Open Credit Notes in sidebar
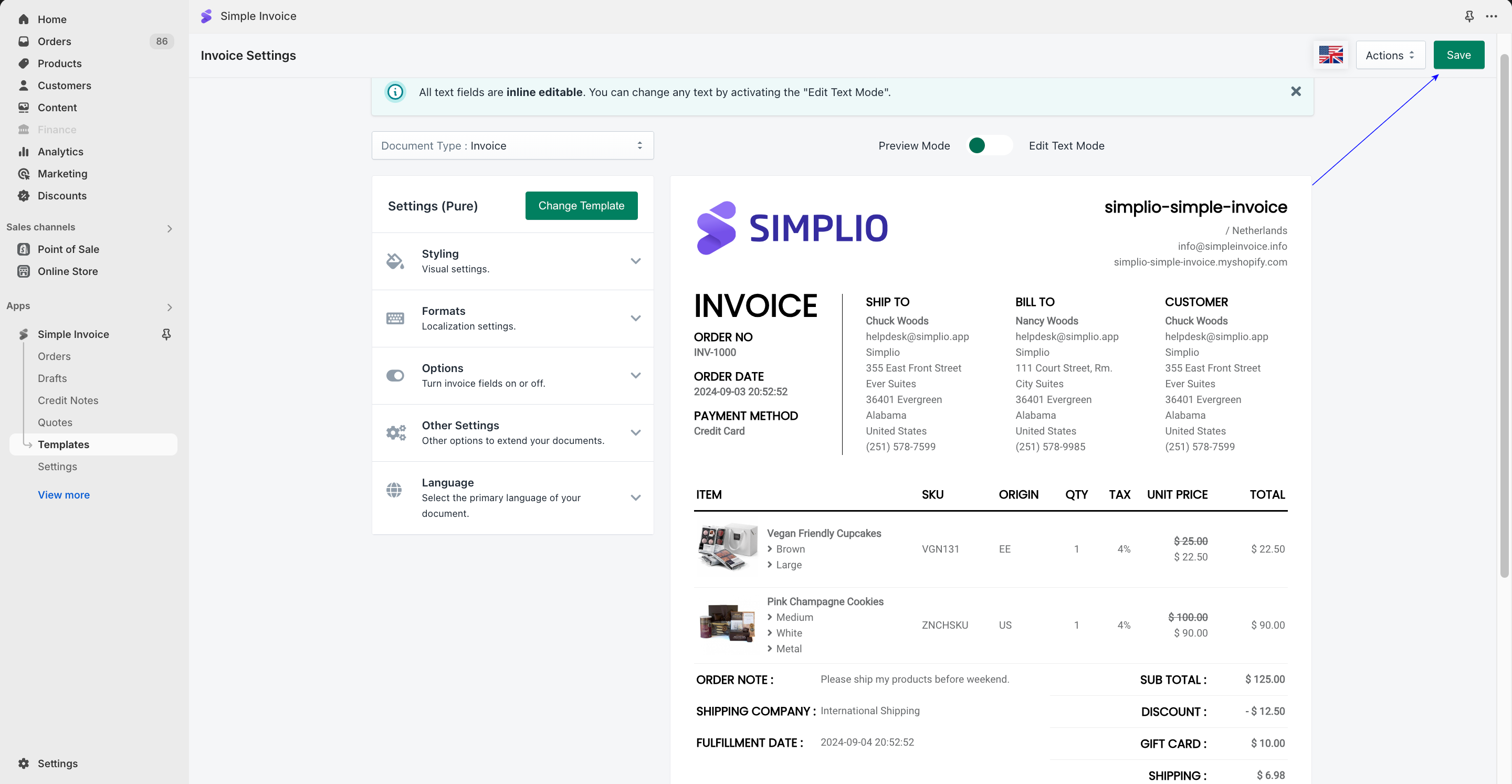This screenshot has width=1512, height=784. coord(68,400)
